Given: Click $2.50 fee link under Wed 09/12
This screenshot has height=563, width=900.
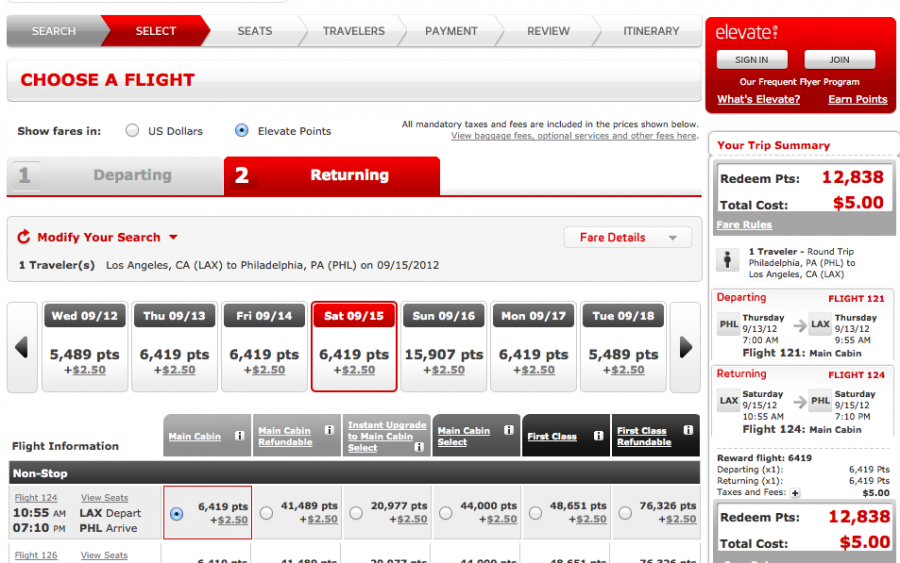Looking at the screenshot, I should point(88,370).
